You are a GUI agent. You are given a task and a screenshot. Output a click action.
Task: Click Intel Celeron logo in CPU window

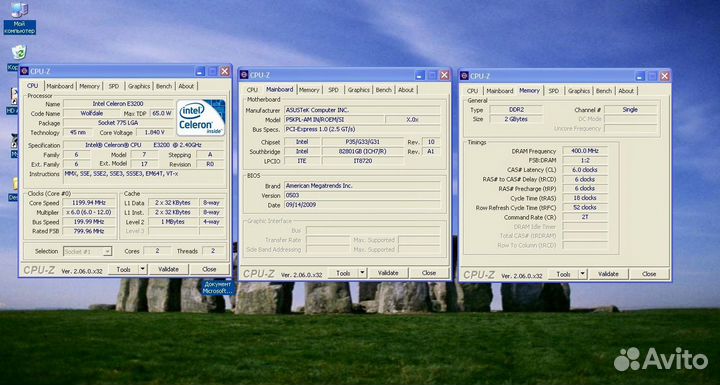tap(201, 118)
